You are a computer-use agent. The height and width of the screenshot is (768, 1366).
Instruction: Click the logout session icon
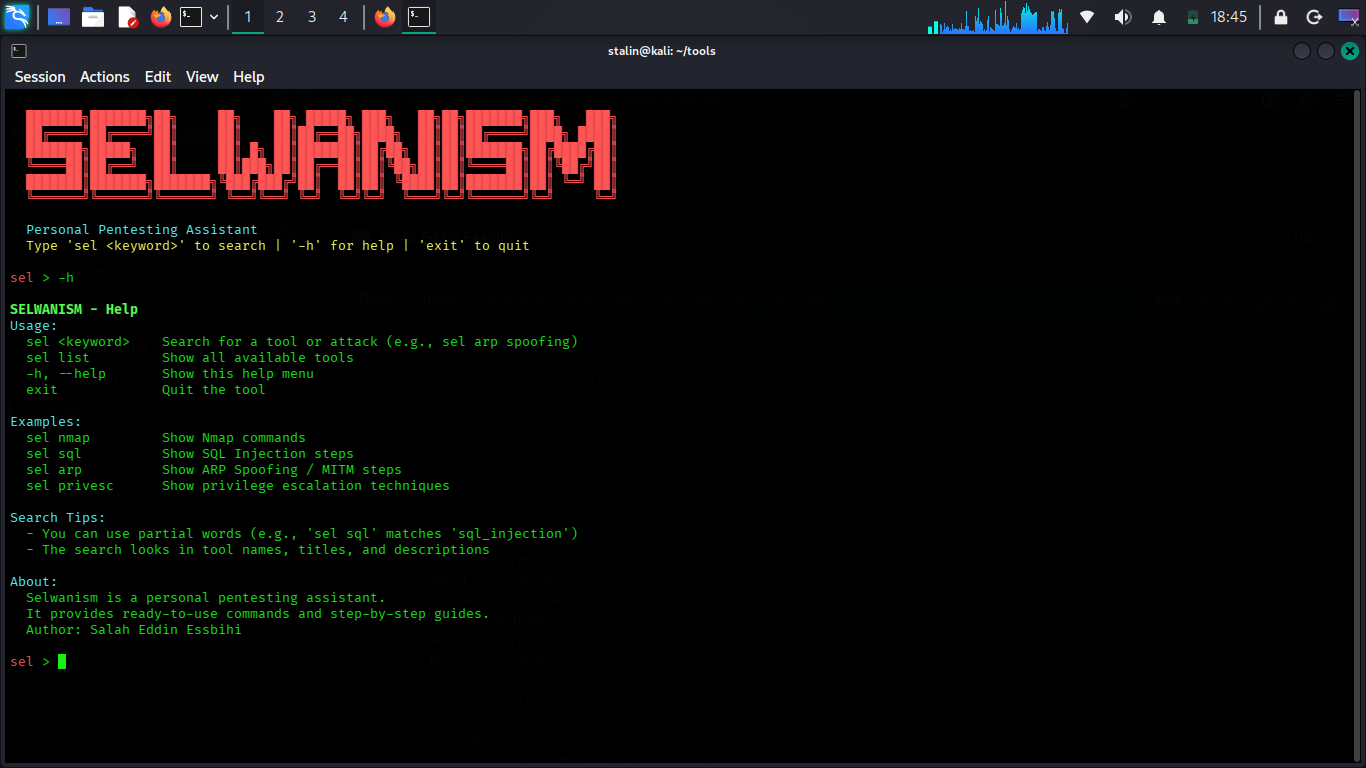click(1315, 17)
